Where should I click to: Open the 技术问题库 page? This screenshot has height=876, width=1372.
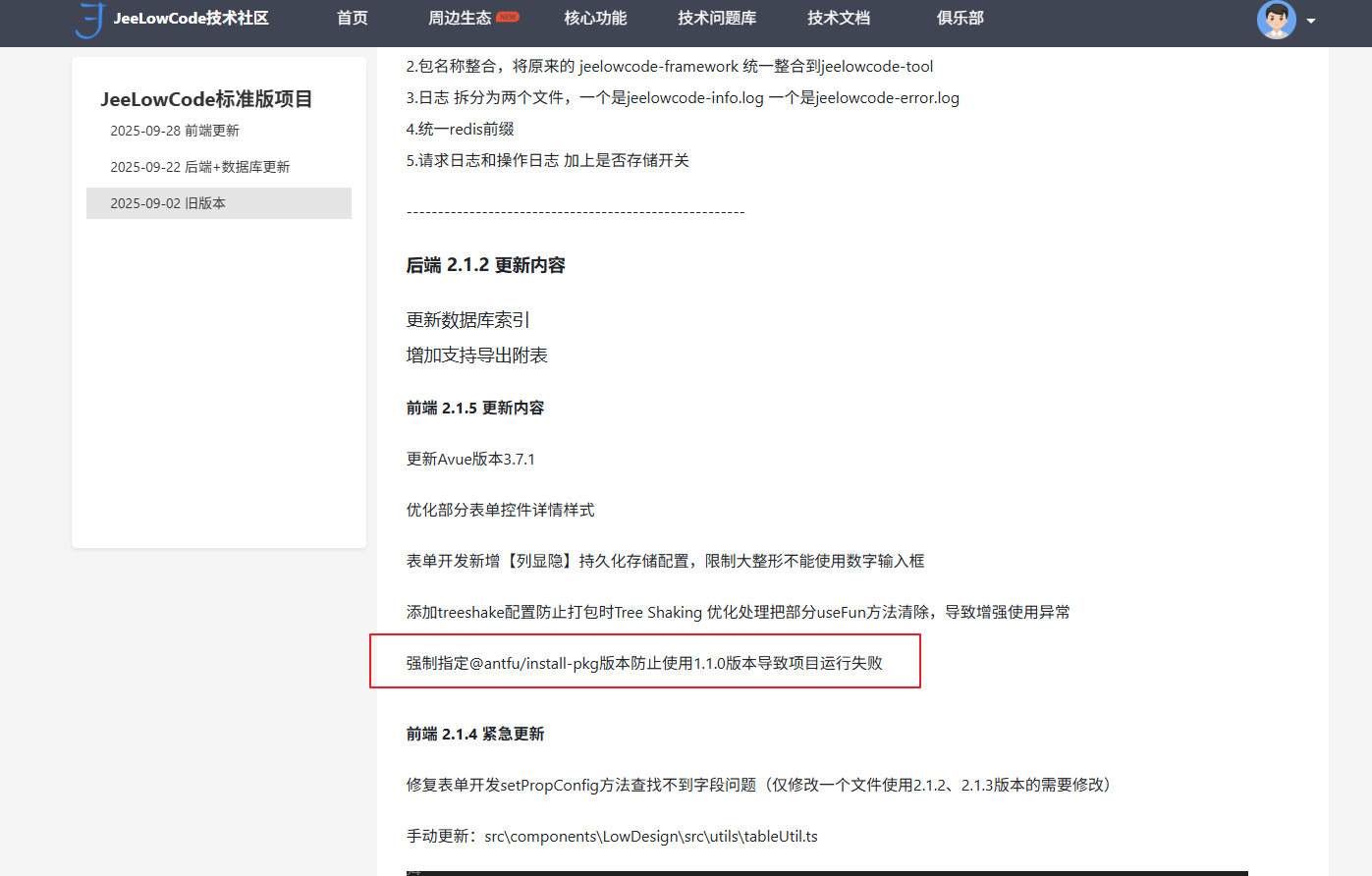pyautogui.click(x=717, y=19)
